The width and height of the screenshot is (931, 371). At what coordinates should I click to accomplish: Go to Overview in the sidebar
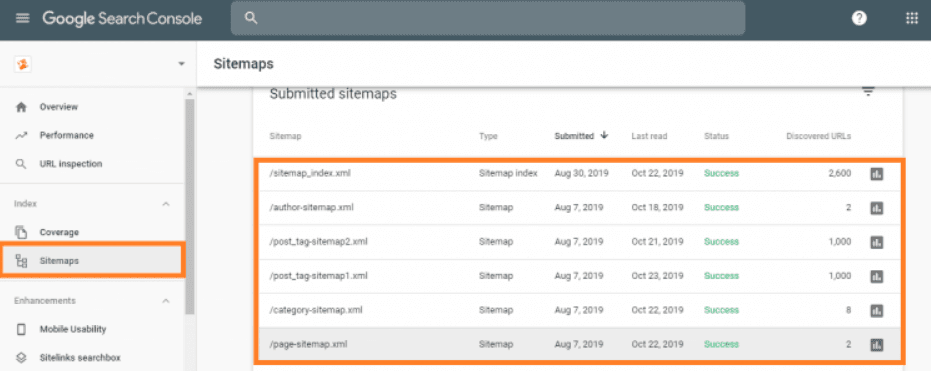pyautogui.click(x=93, y=107)
